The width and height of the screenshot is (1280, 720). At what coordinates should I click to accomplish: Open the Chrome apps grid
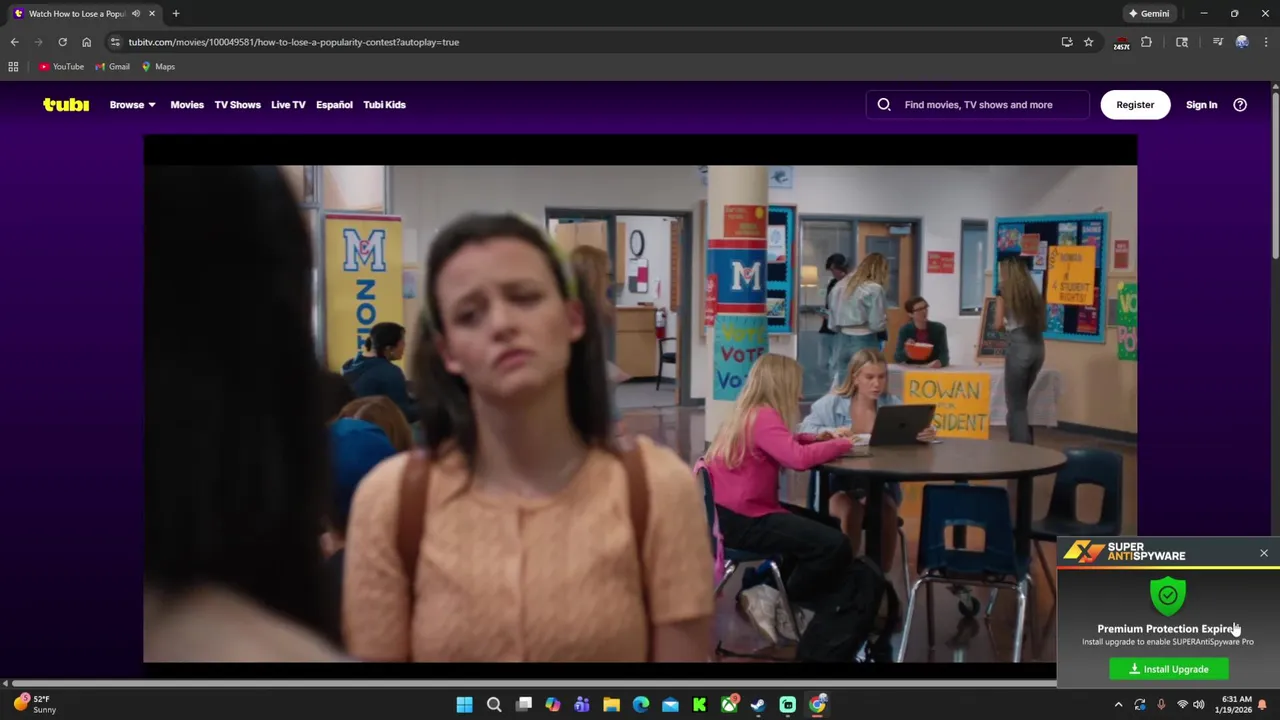[13, 67]
